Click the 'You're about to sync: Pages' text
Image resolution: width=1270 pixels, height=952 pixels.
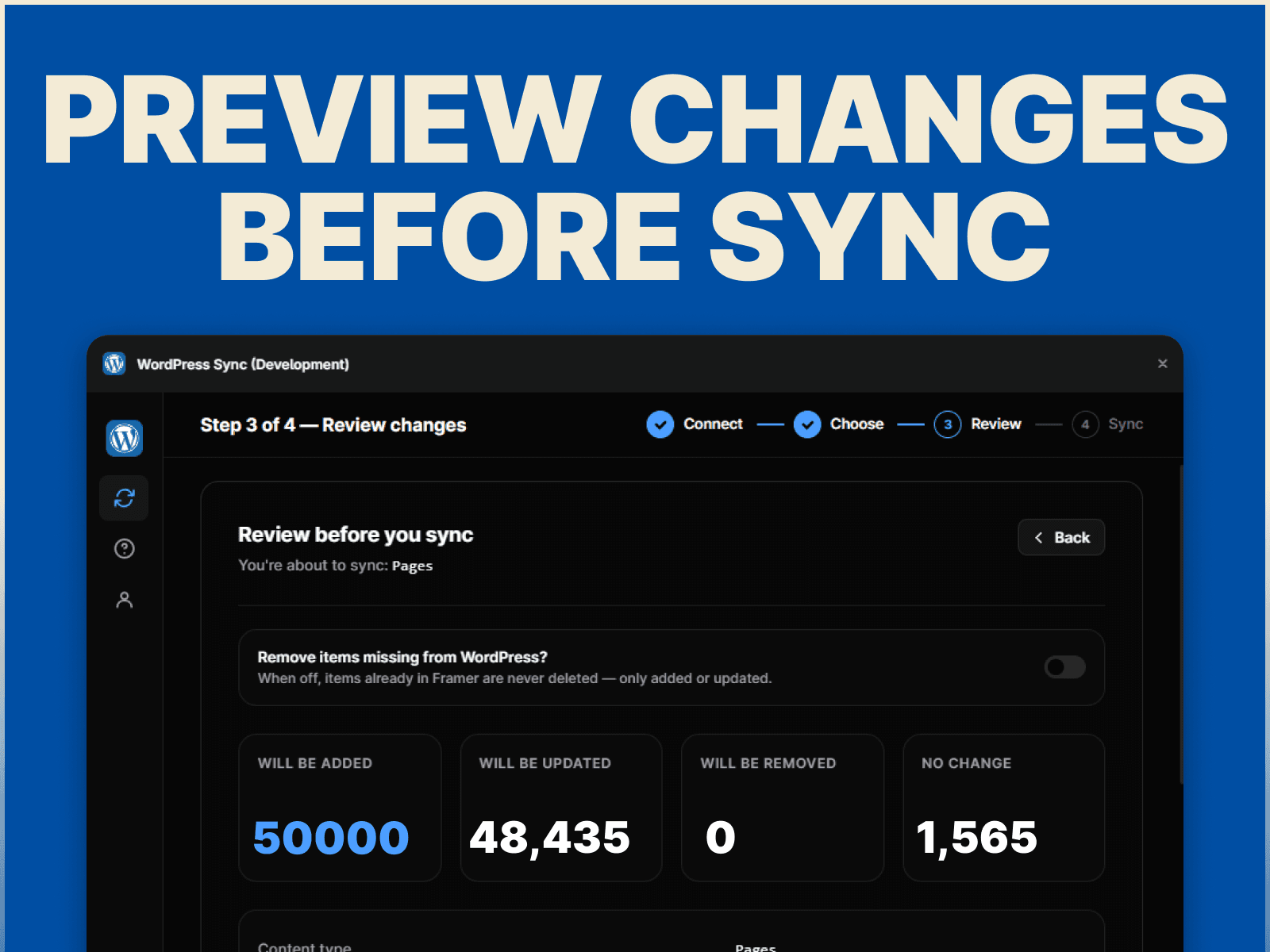tap(336, 566)
